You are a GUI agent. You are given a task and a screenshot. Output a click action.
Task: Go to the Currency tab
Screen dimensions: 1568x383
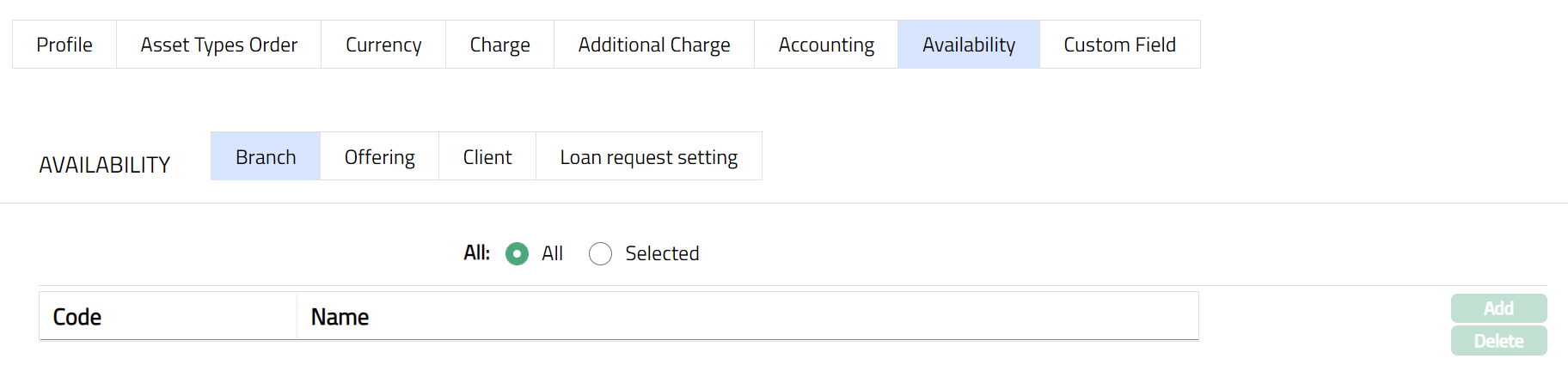[383, 45]
